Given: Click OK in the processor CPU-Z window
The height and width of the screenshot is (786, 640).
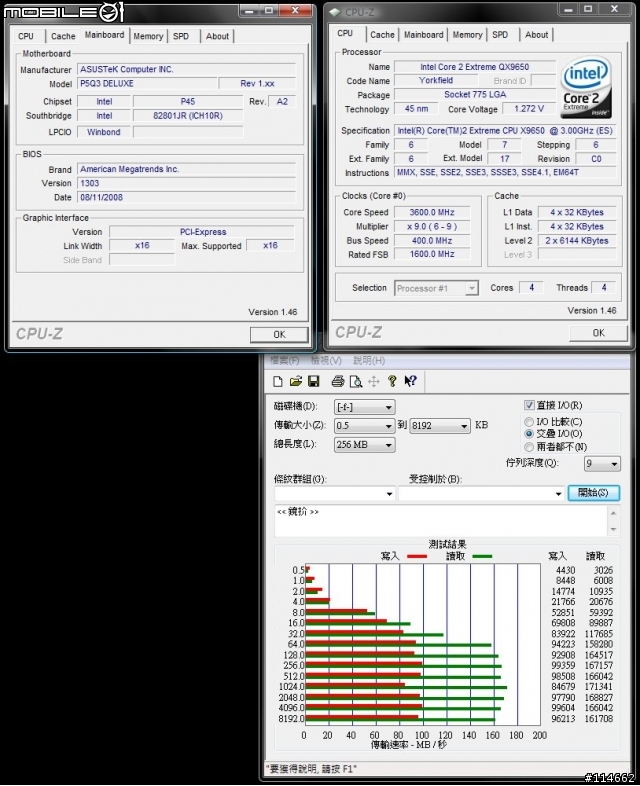Looking at the screenshot, I should tap(598, 333).
